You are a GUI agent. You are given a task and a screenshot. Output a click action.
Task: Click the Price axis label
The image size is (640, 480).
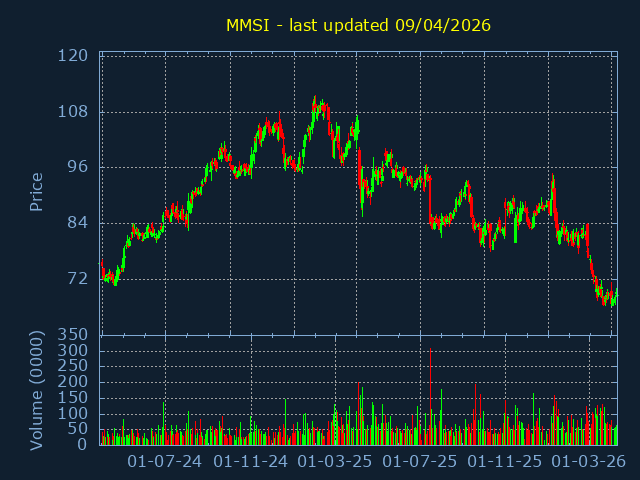pos(36,192)
